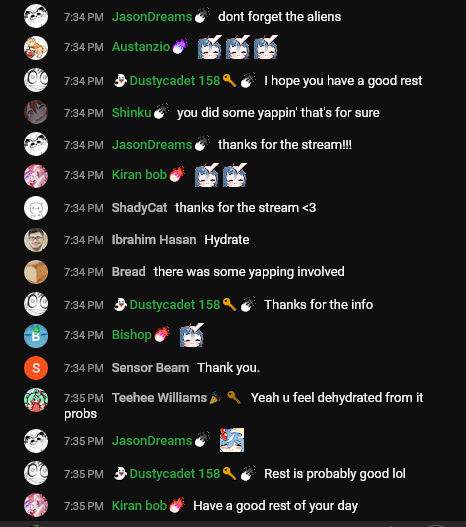The width and height of the screenshot is (466, 527).
Task: Click the key moderator badge beside 'I hope you have a good rest'
Action: [x=229, y=81]
